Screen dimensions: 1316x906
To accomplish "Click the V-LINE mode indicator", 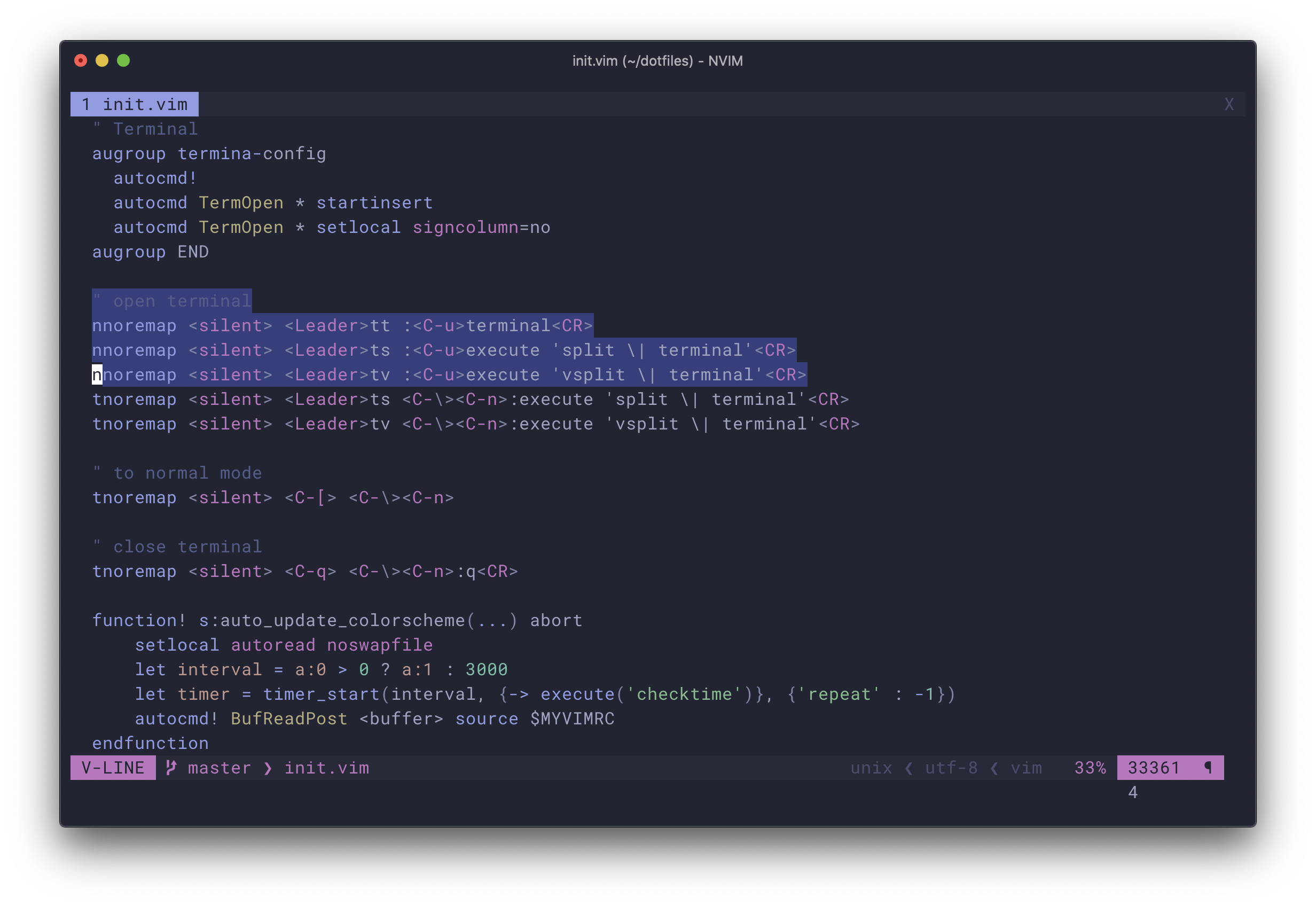I will point(113,768).
